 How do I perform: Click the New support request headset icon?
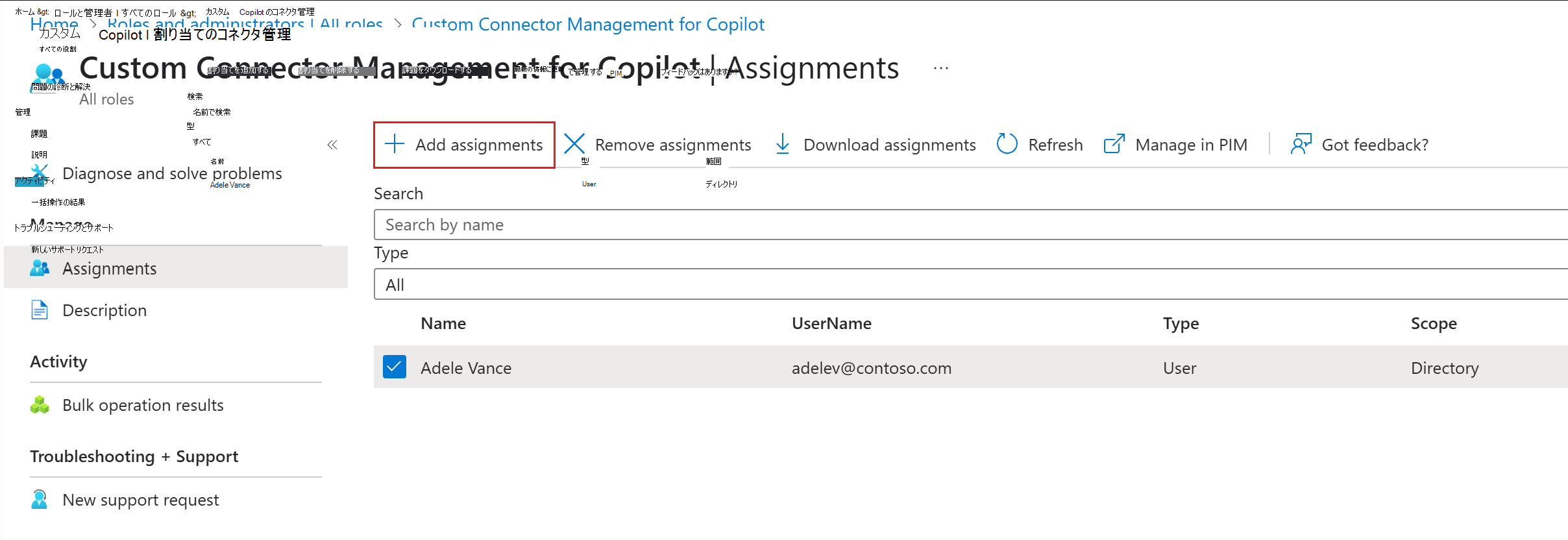pyautogui.click(x=40, y=500)
